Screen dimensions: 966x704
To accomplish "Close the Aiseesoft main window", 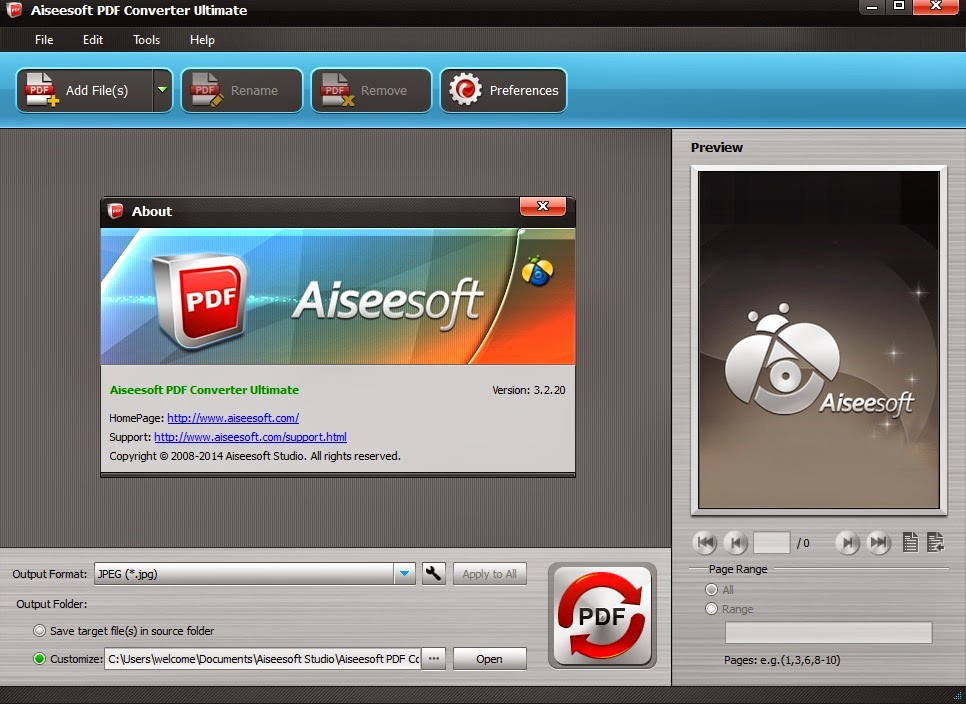I will coord(936,7).
